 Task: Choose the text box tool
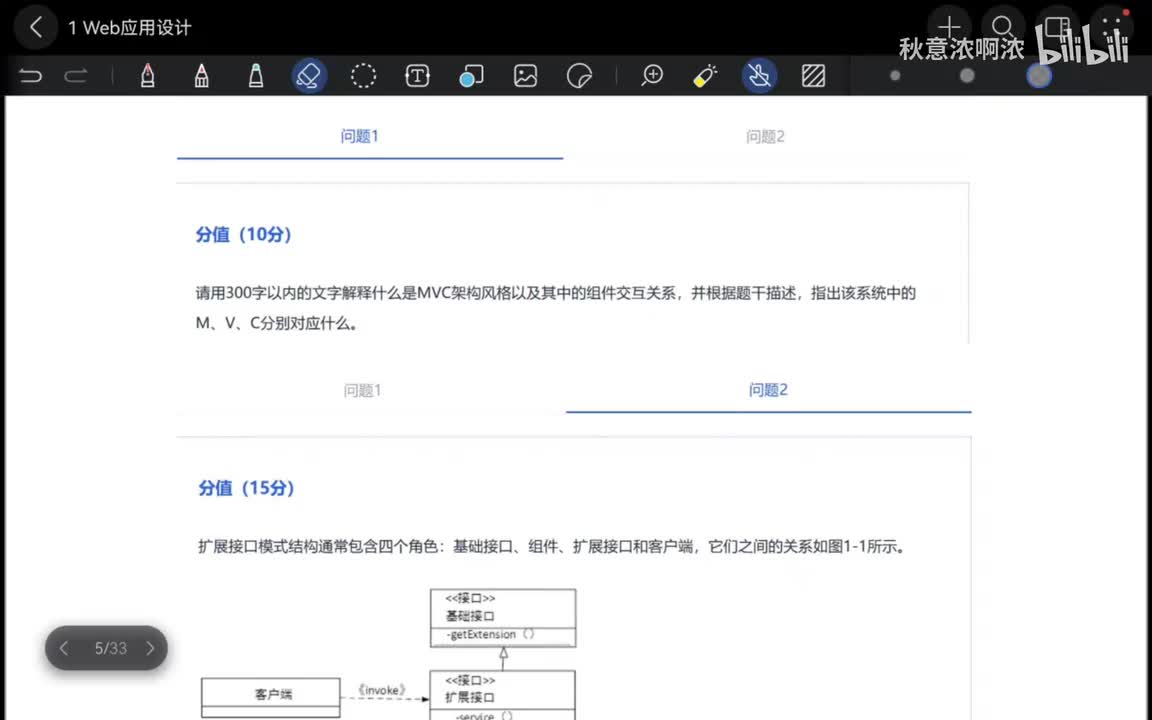point(417,76)
